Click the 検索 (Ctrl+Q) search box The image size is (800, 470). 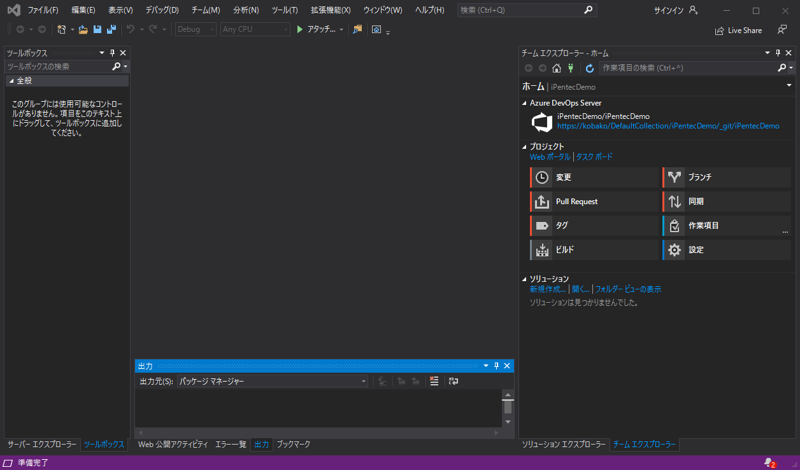coord(527,10)
